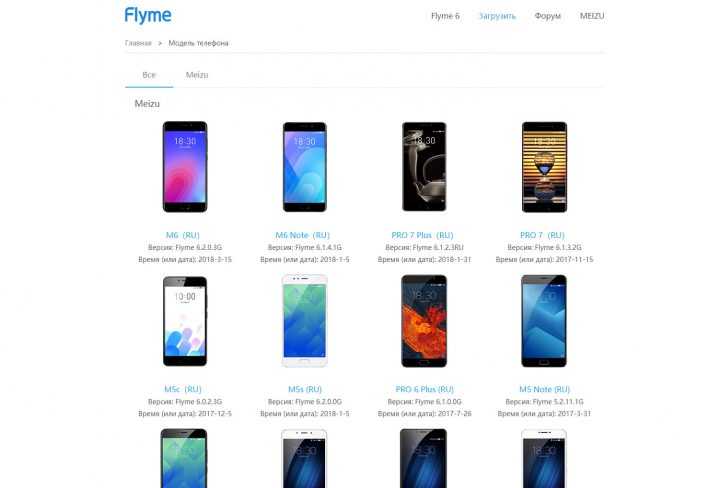This screenshot has width=720, height=488.
Task: Open the PRO 6 Plus (RU) link
Action: click(x=424, y=389)
